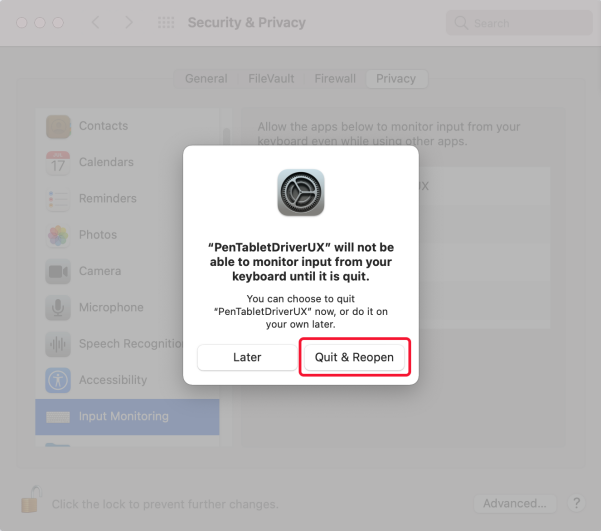Choose the Photos icon in sidebar
This screenshot has height=531, width=602.
click(58, 235)
